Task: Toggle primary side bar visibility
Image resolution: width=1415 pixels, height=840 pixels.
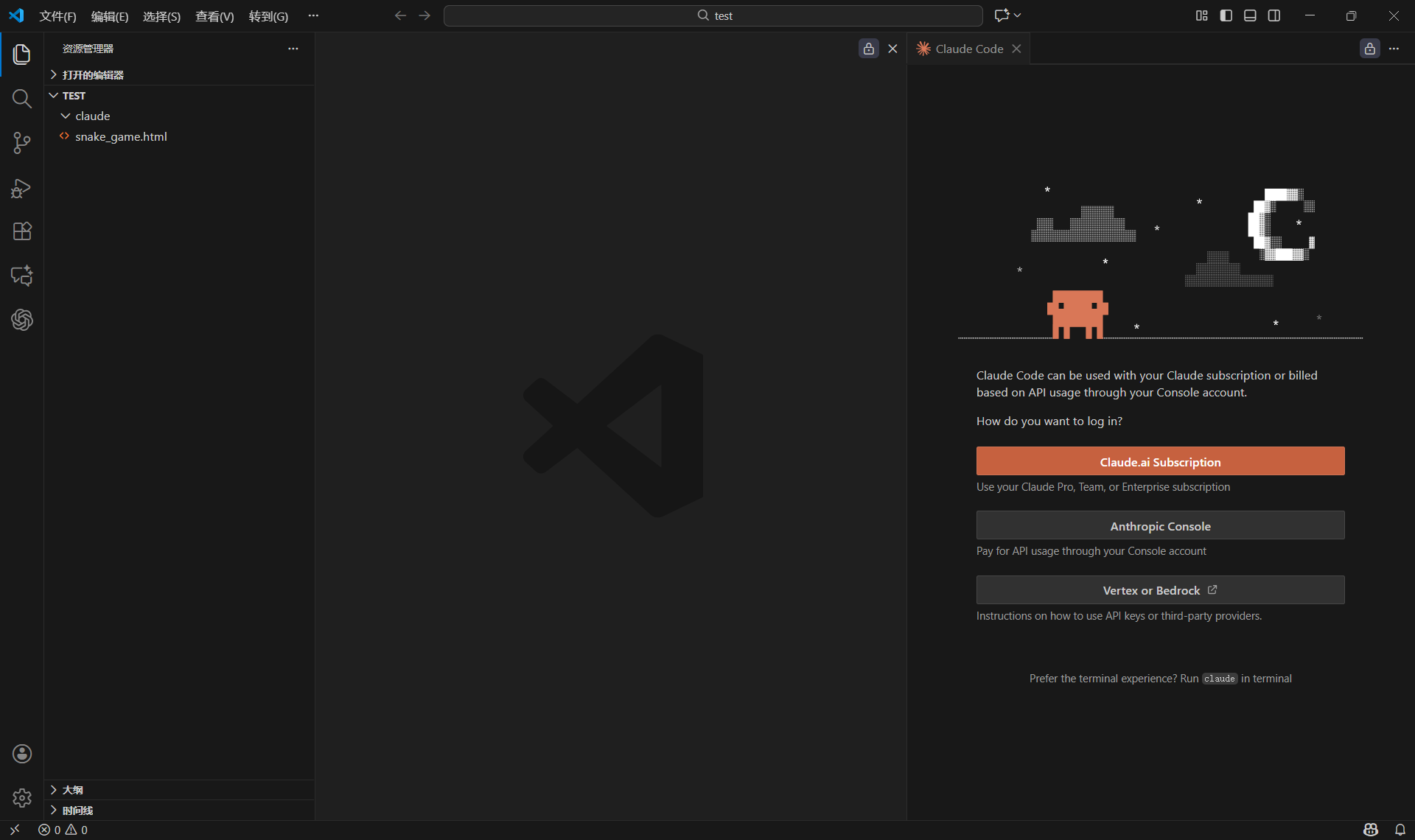Action: click(1226, 15)
